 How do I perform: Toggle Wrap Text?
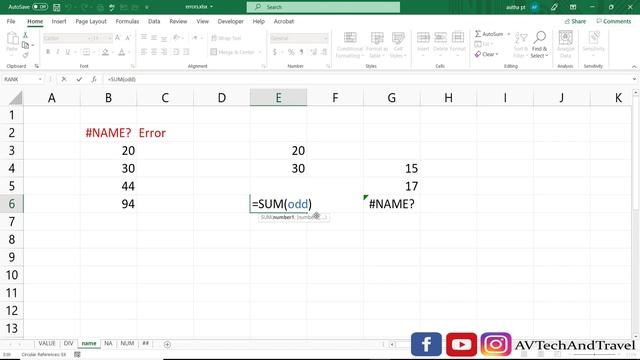226,38
